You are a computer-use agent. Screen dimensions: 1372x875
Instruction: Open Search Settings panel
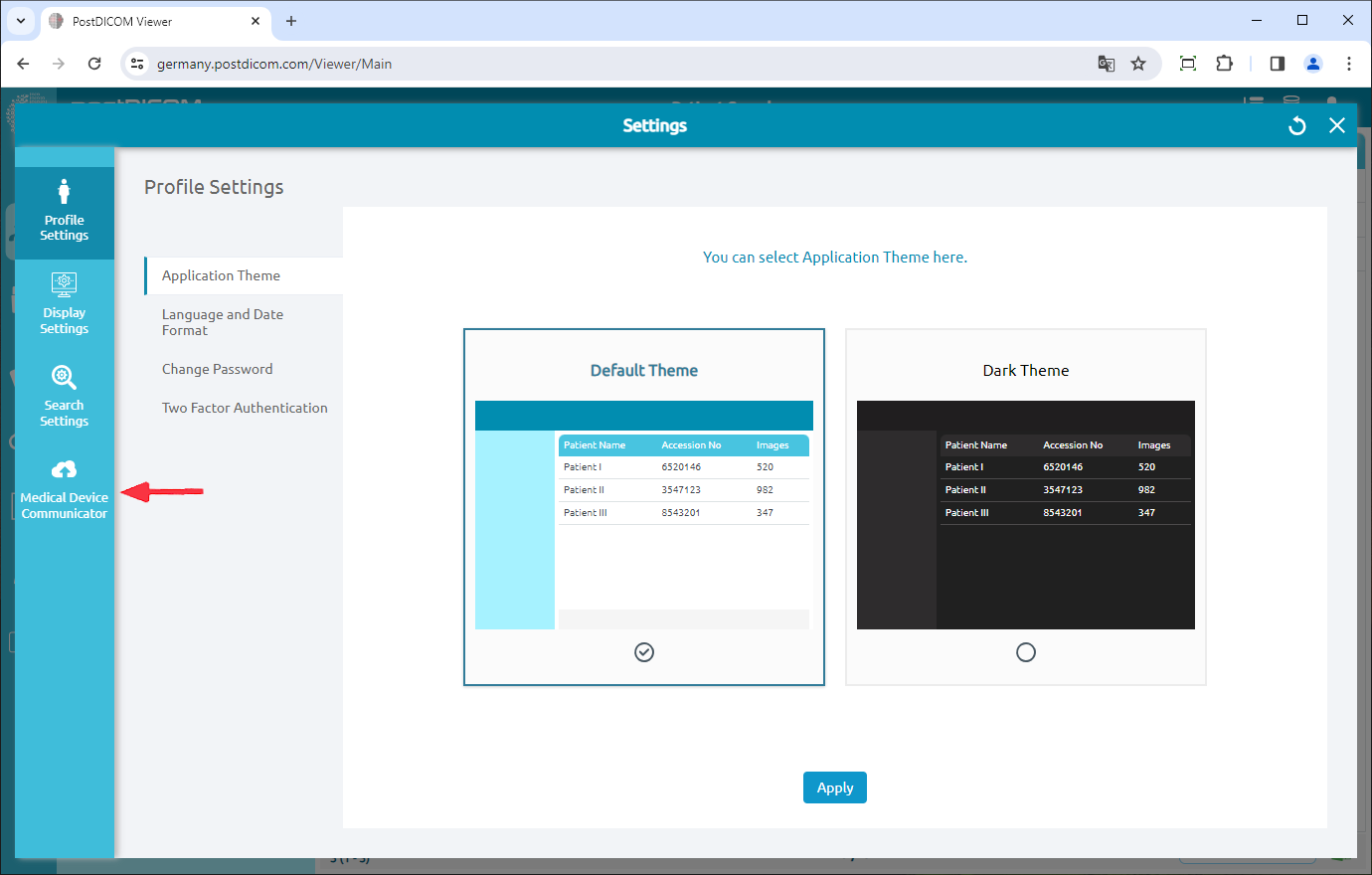click(x=64, y=396)
